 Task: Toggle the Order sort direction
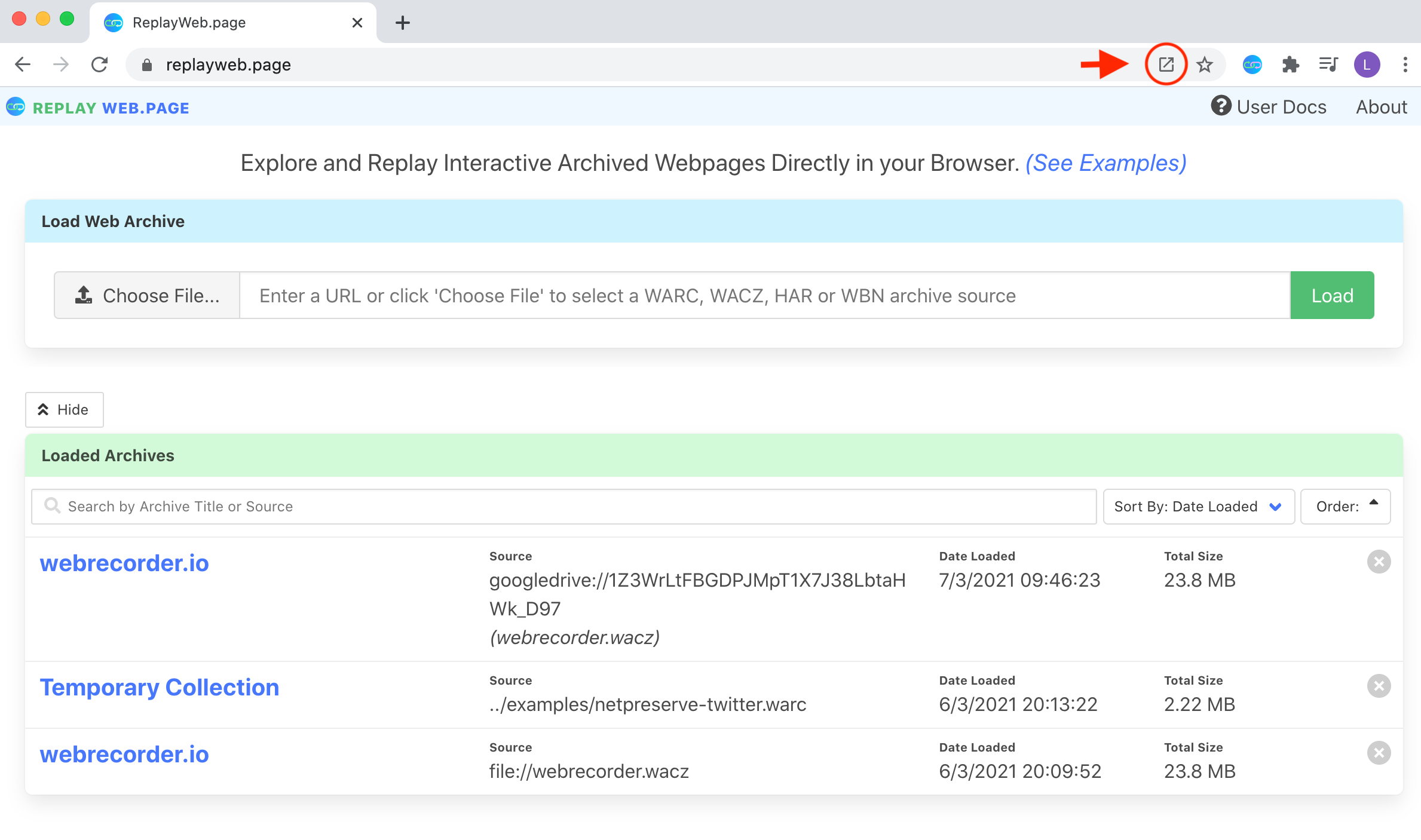1345,507
